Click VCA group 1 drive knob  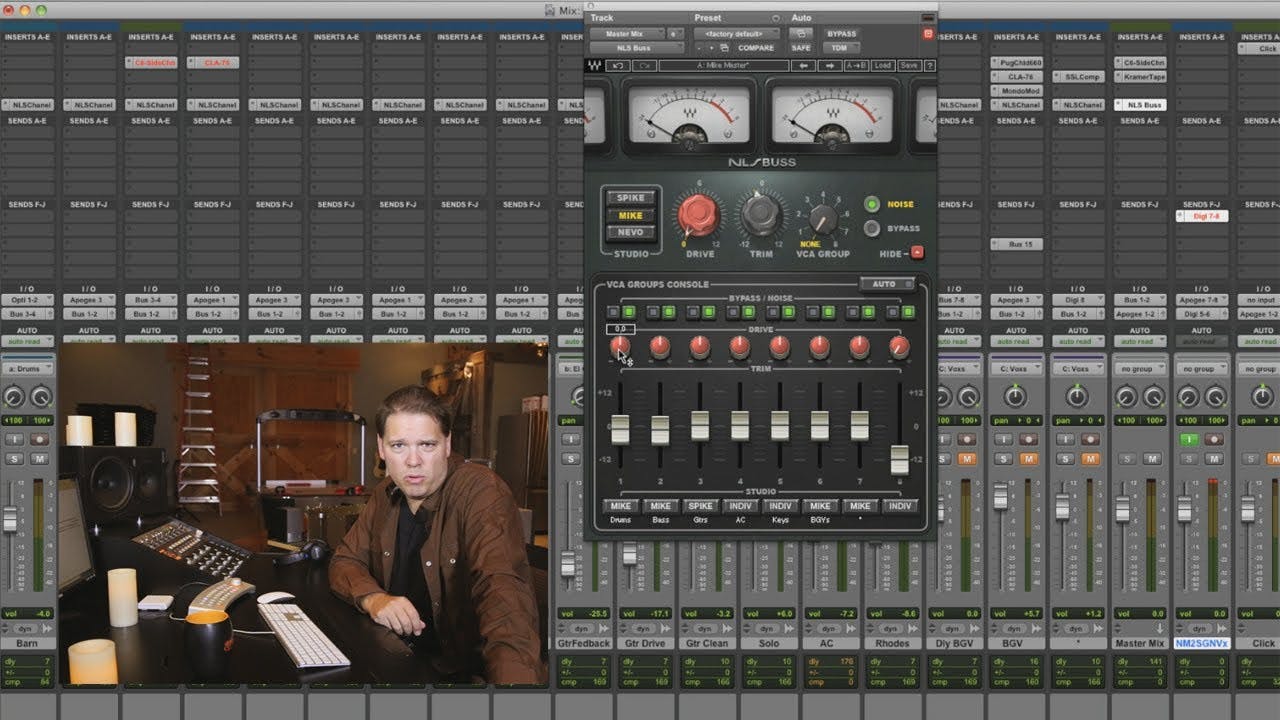click(x=620, y=346)
